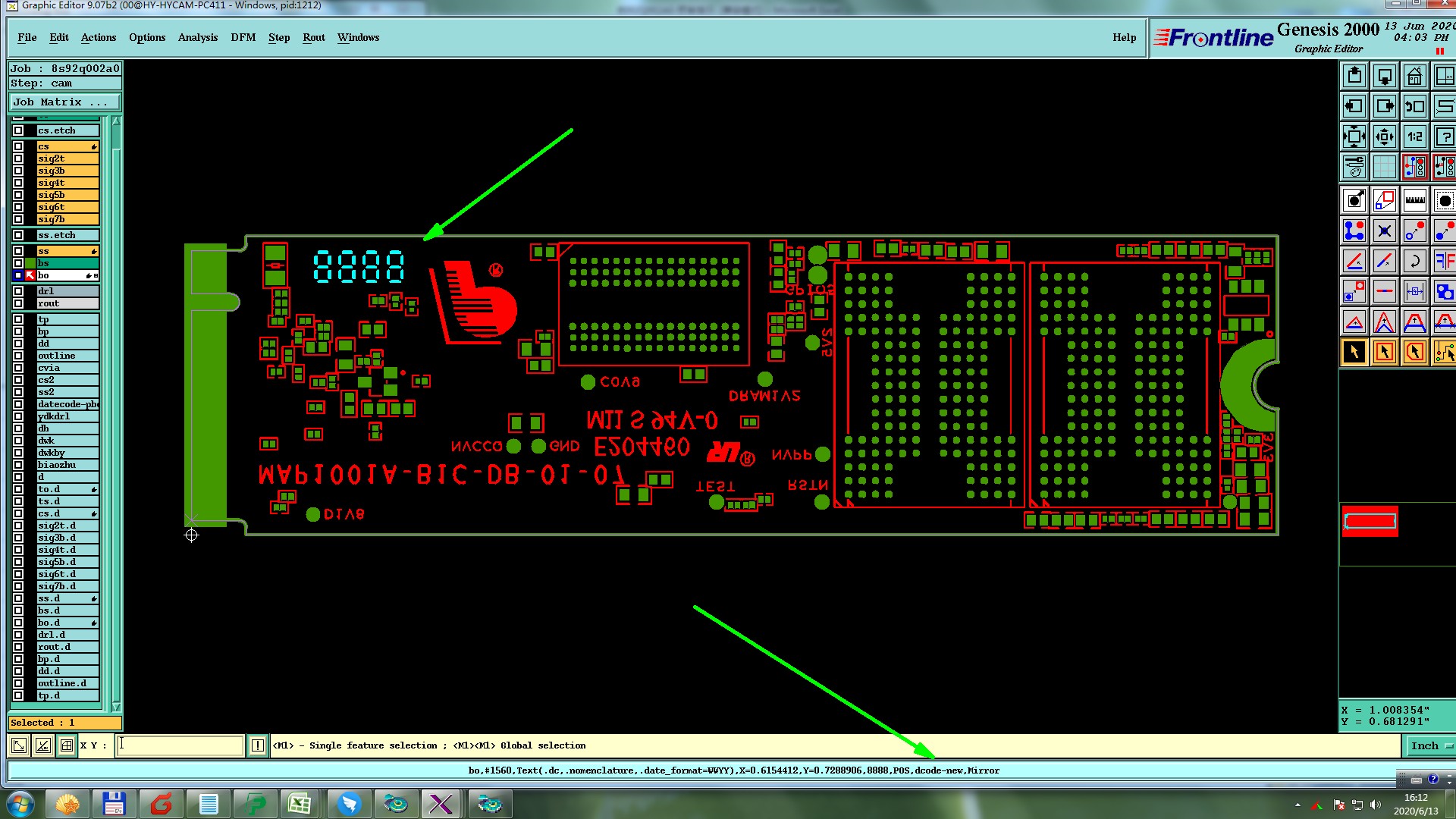Screen dimensions: 1456x819
Task: Click the Home view icon
Action: tap(1414, 77)
